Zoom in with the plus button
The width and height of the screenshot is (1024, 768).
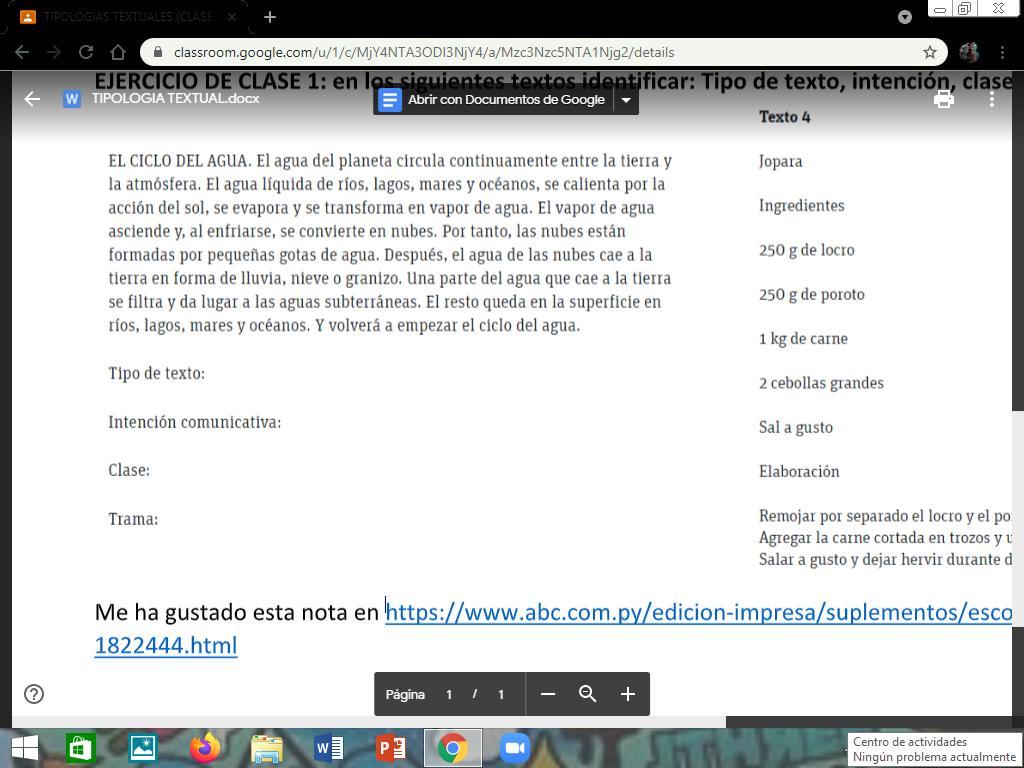coord(628,694)
